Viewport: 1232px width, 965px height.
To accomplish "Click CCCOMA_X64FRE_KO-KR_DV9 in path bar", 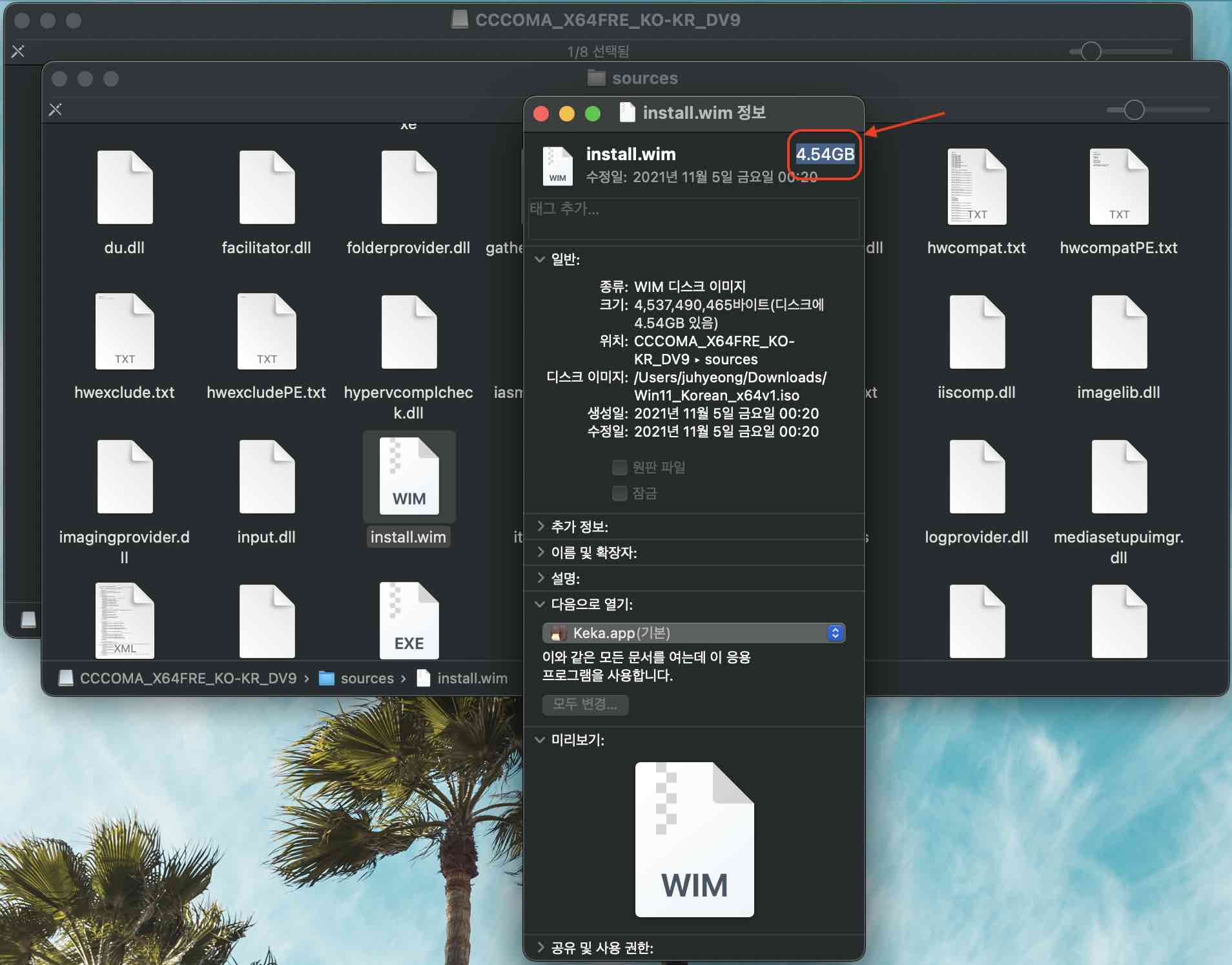I will pyautogui.click(x=178, y=678).
